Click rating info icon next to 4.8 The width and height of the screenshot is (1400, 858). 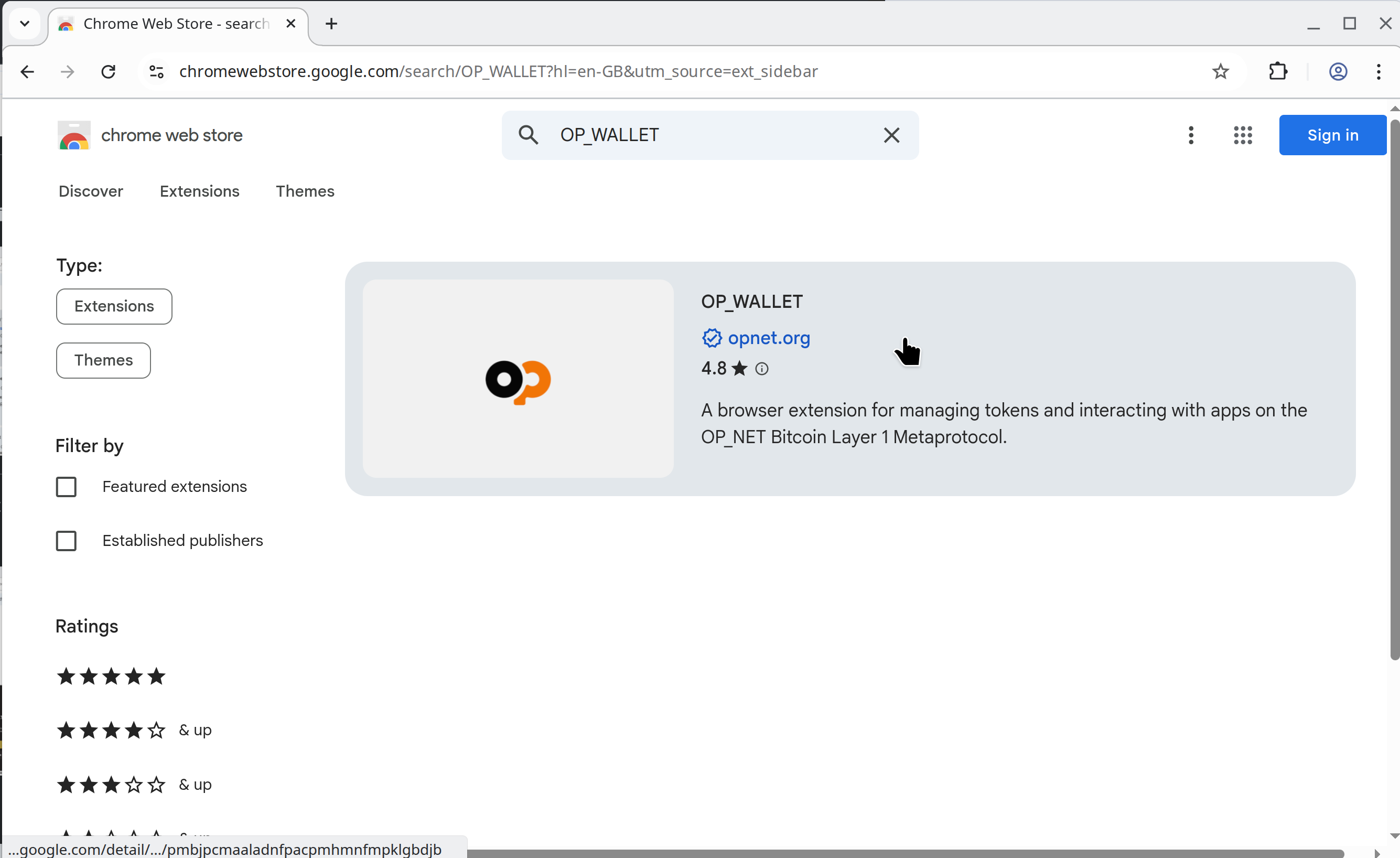point(761,369)
